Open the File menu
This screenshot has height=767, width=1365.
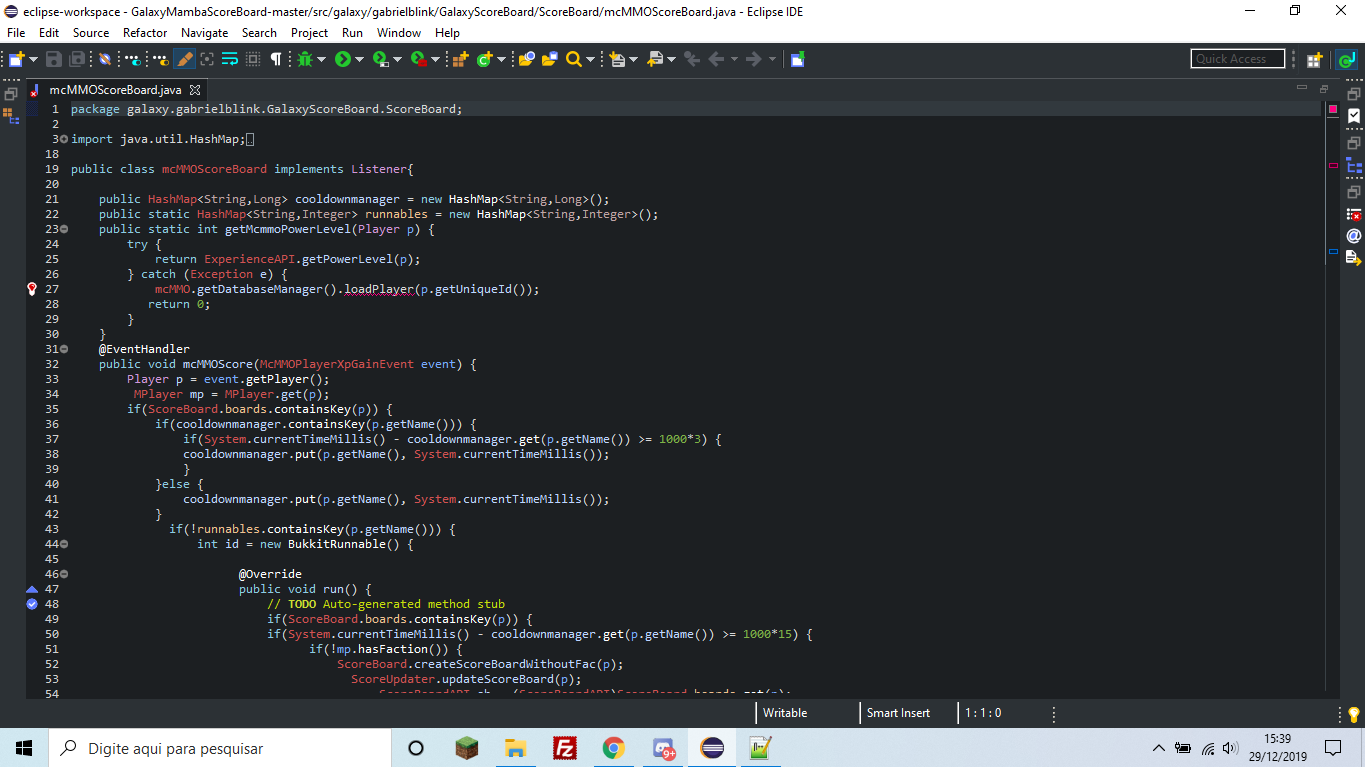[16, 32]
